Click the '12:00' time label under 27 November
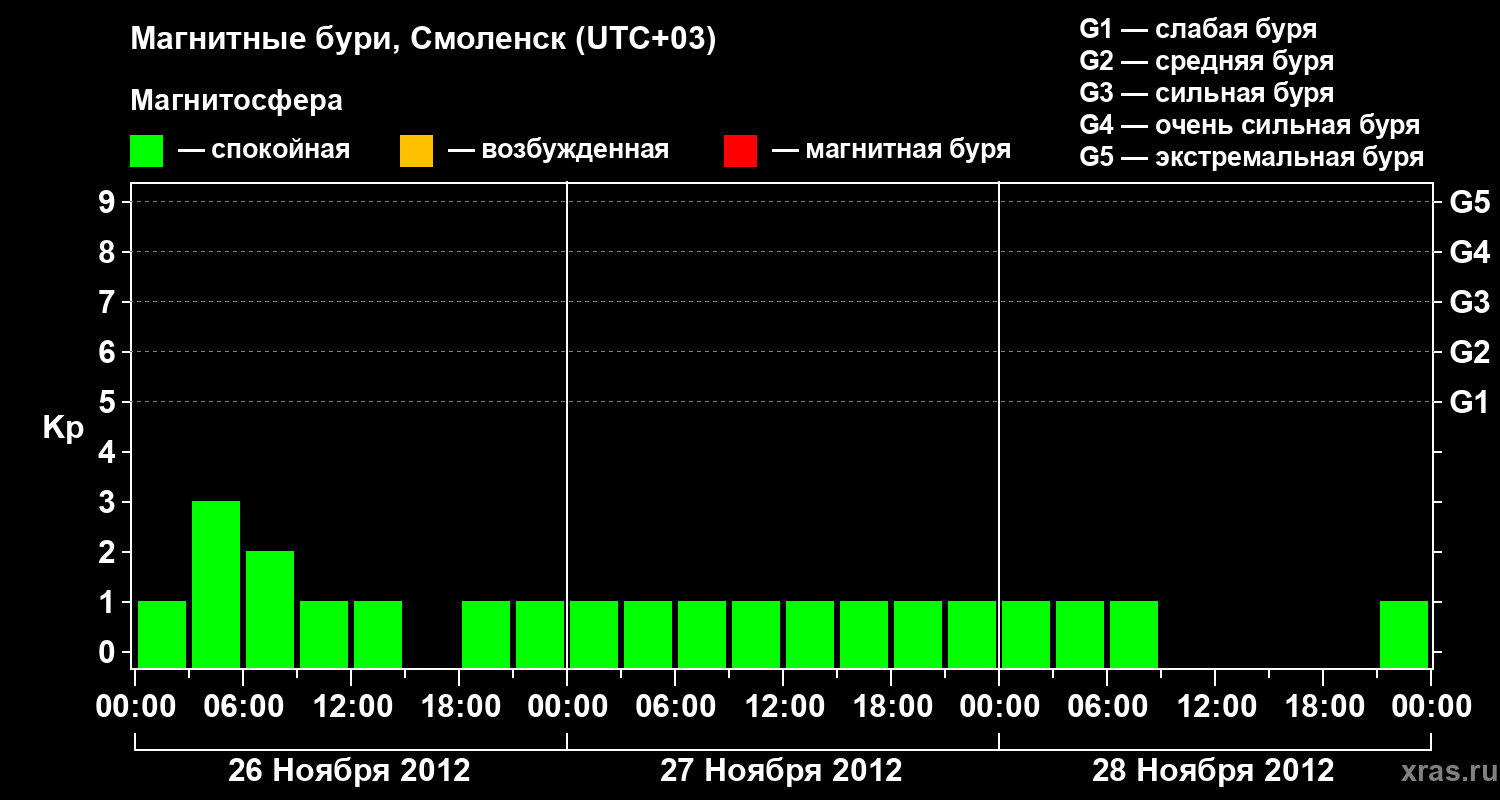Image resolution: width=1500 pixels, height=800 pixels. tap(783, 707)
